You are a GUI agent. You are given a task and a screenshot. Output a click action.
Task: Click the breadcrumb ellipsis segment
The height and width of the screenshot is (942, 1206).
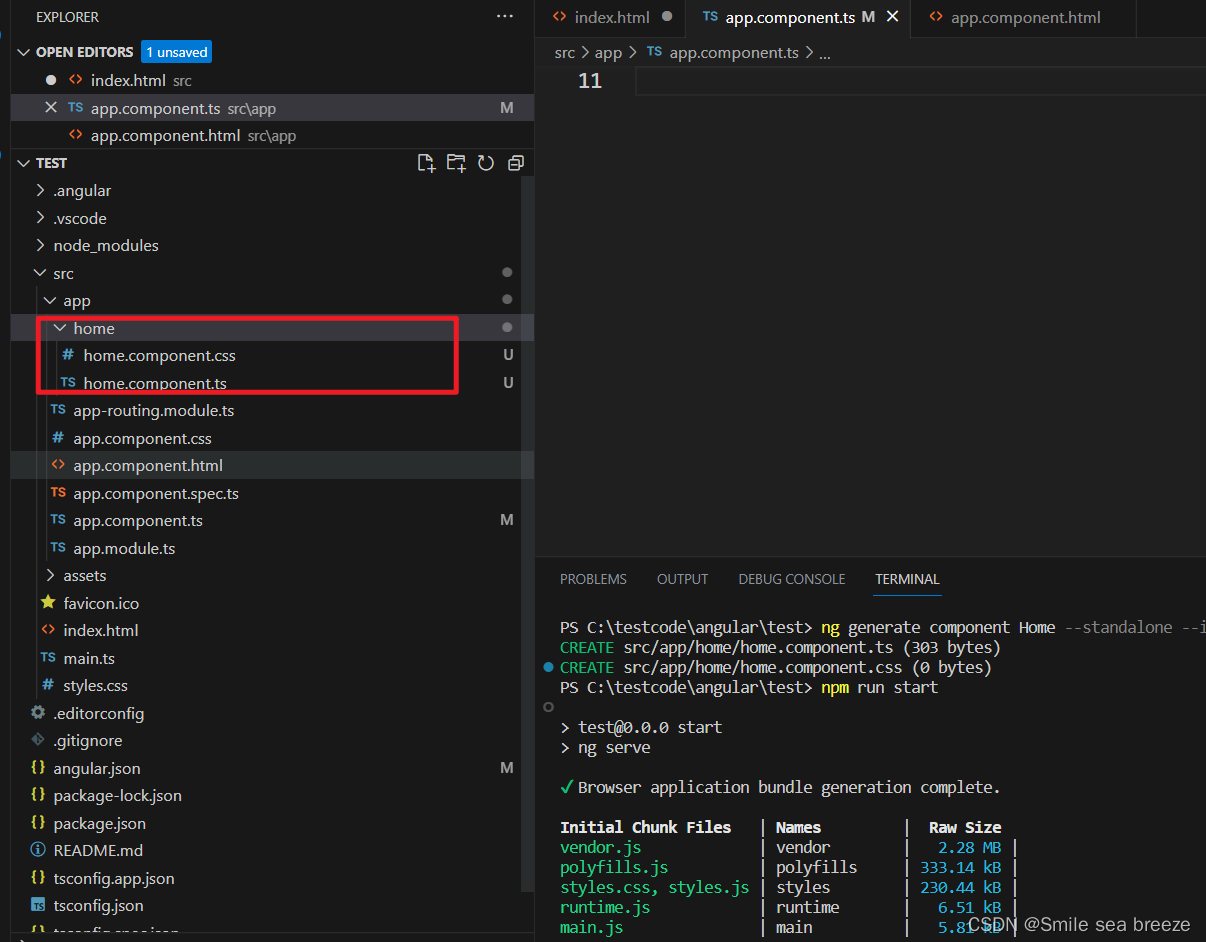(x=825, y=53)
